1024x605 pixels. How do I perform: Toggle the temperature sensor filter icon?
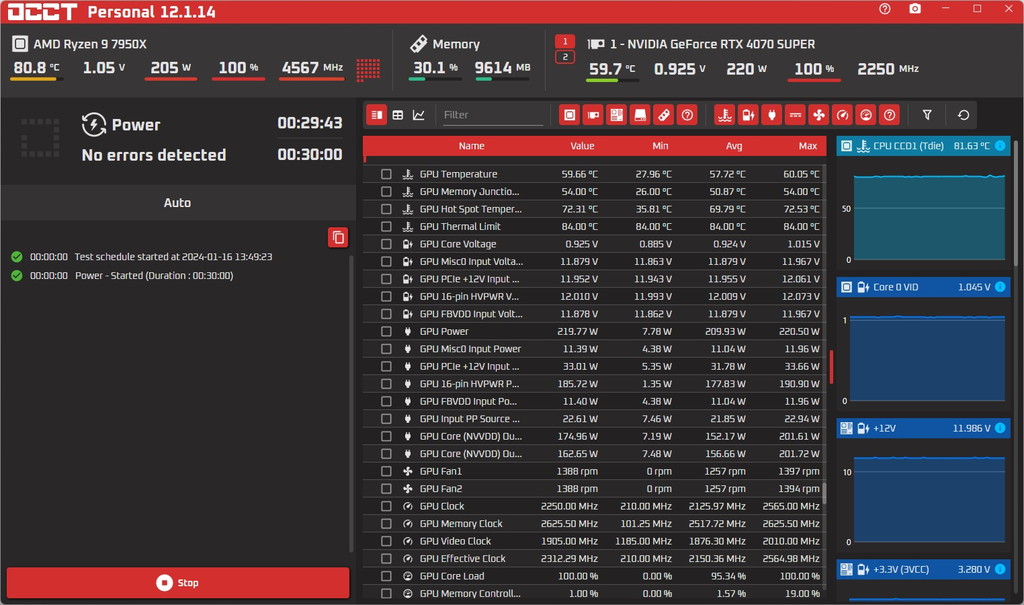(724, 115)
